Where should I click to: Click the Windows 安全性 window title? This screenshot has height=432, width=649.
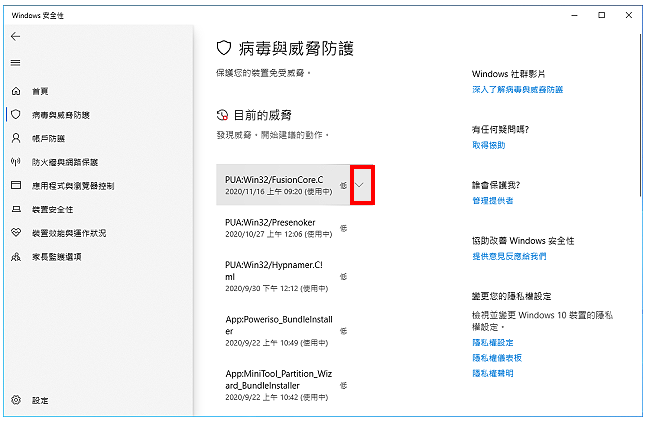(38, 15)
